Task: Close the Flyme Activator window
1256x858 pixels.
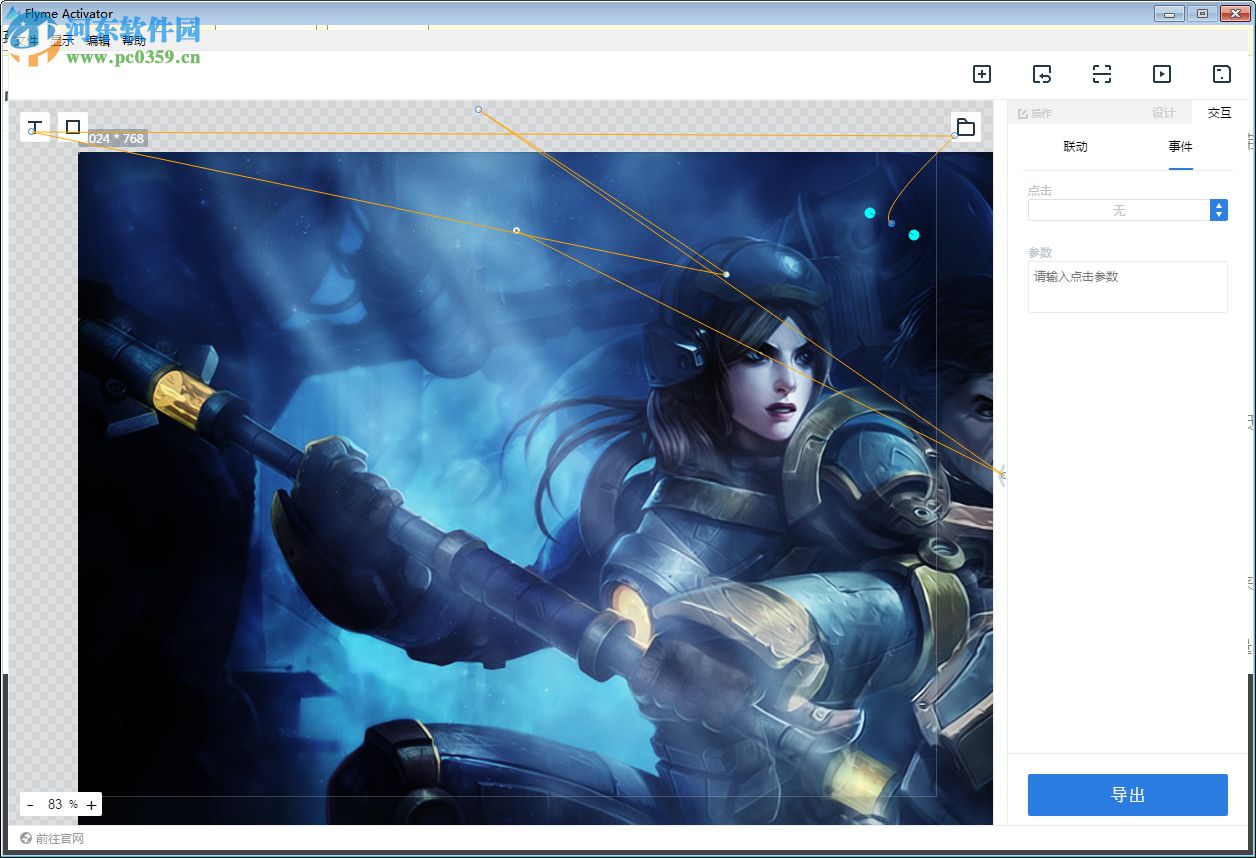Action: tap(1234, 13)
